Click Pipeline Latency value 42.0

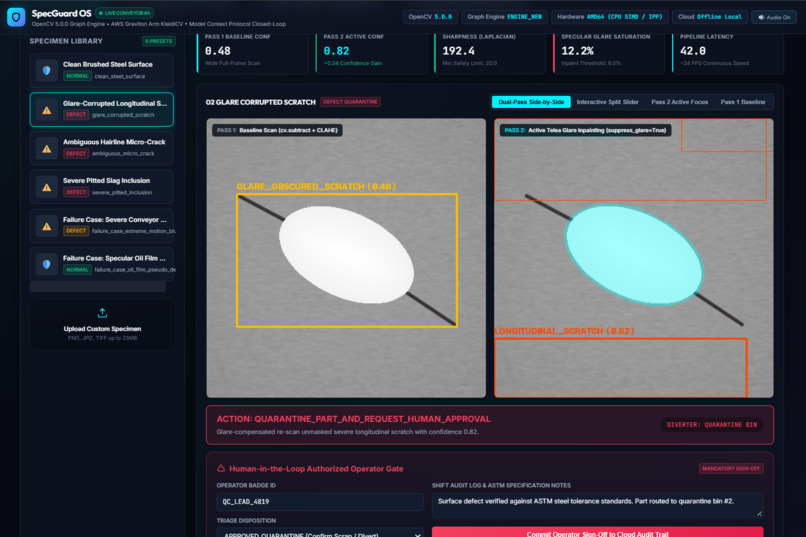(692, 51)
